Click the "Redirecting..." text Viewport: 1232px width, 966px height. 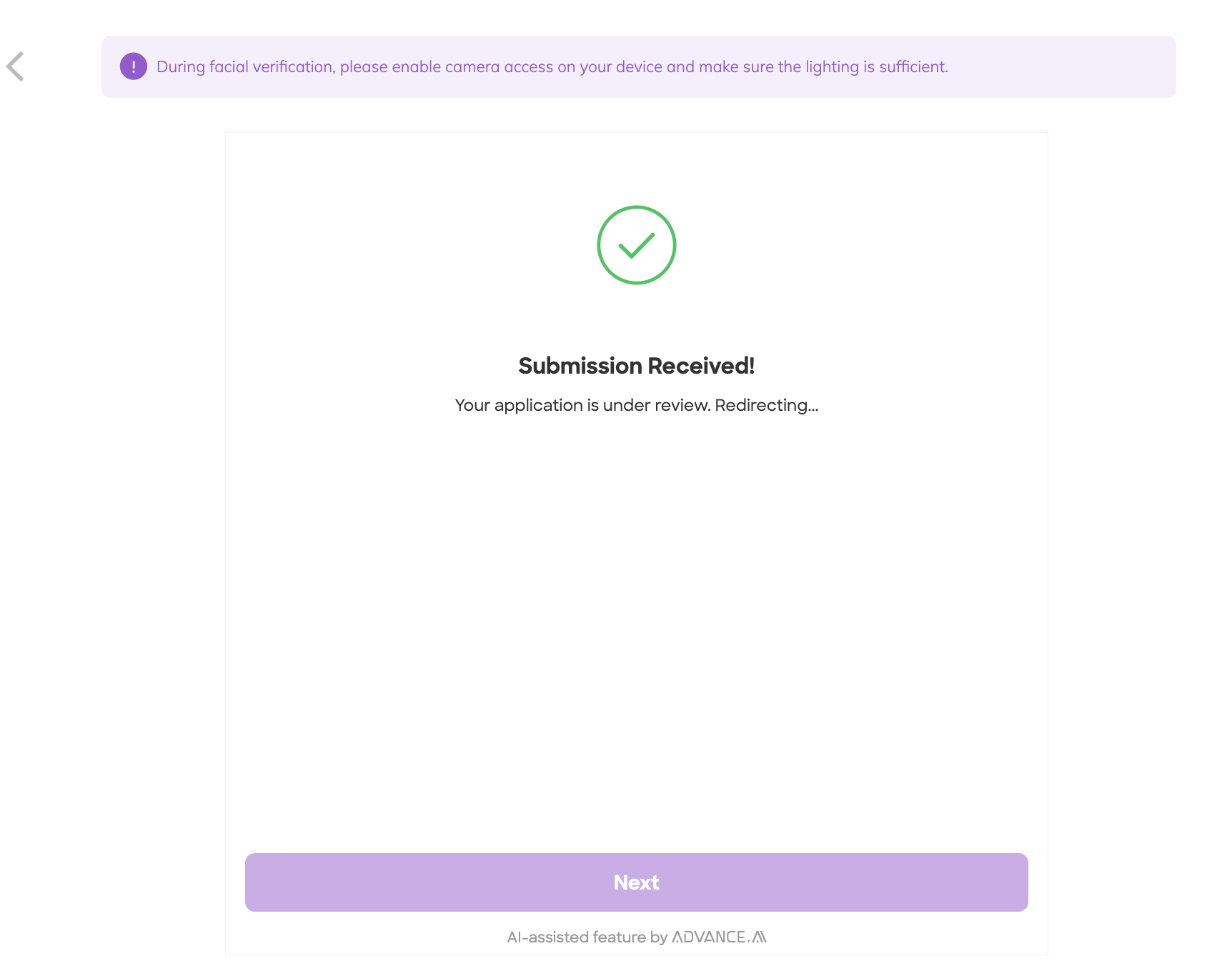pyautogui.click(x=766, y=405)
